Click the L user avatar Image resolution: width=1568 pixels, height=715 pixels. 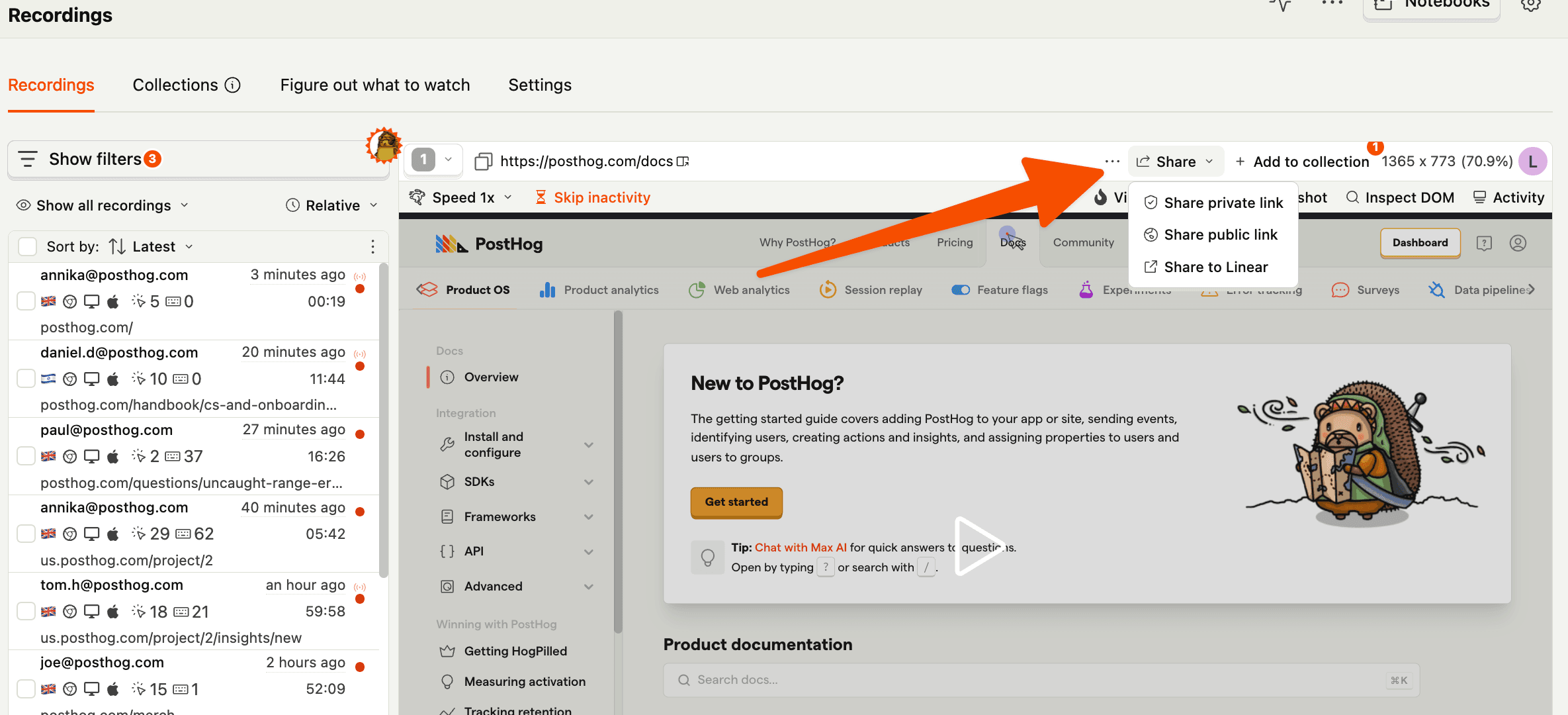pyautogui.click(x=1532, y=162)
